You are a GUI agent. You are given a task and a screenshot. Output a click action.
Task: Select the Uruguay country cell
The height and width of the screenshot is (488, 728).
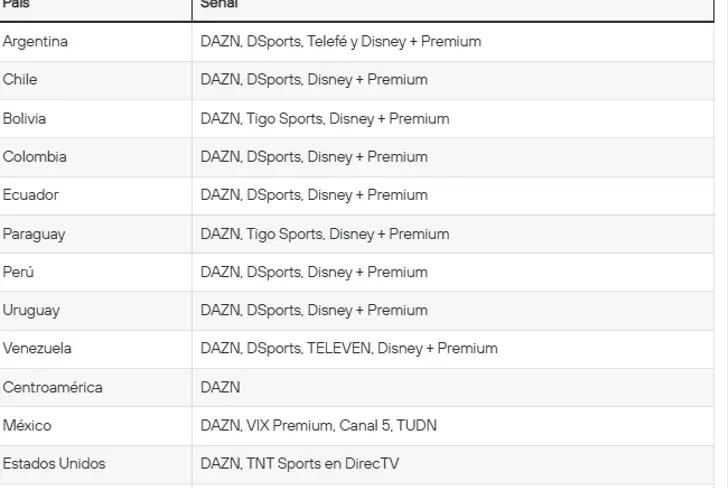31,310
